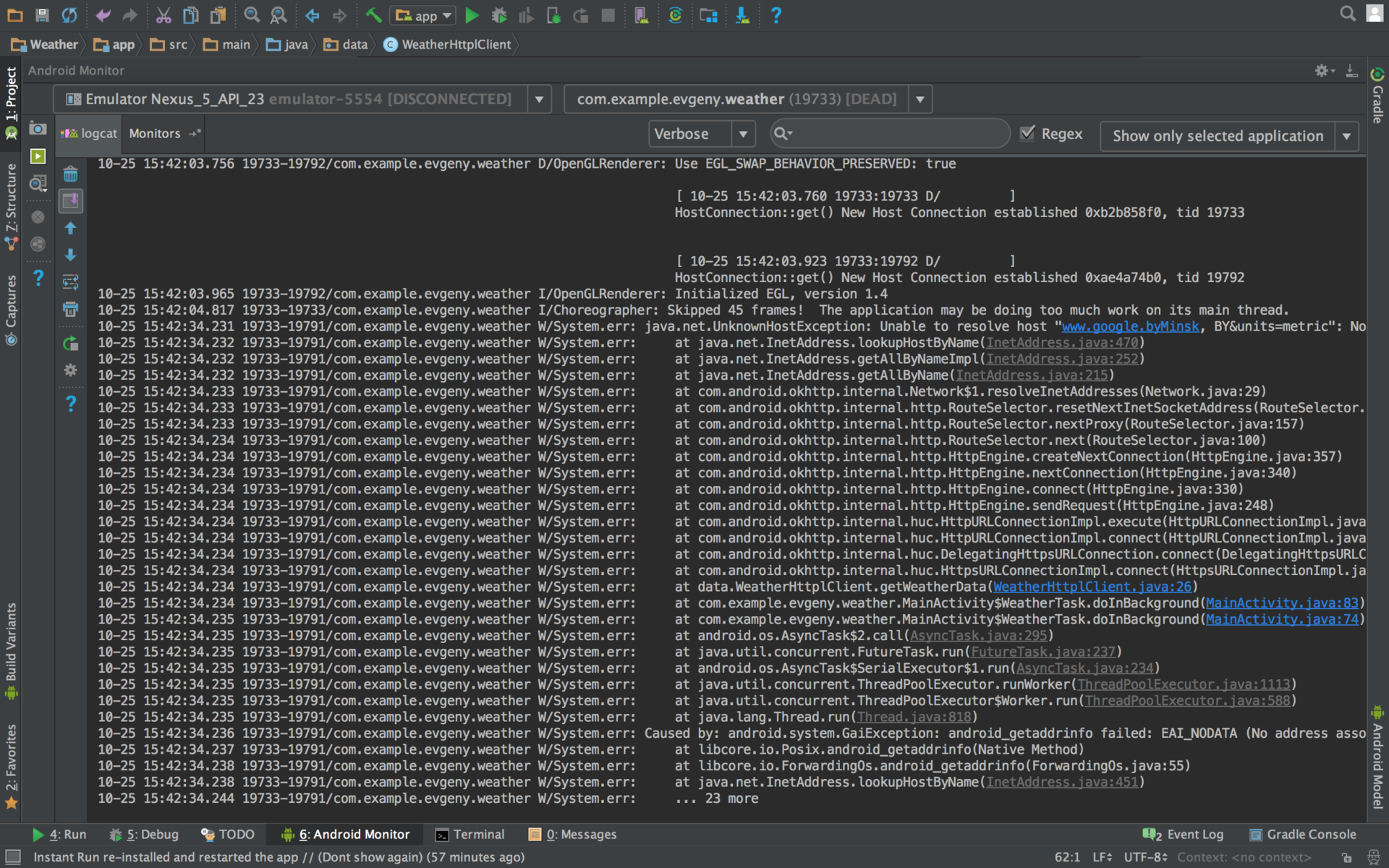The height and width of the screenshot is (868, 1389).
Task: Expand the process selector dropdown arrow
Action: [920, 99]
